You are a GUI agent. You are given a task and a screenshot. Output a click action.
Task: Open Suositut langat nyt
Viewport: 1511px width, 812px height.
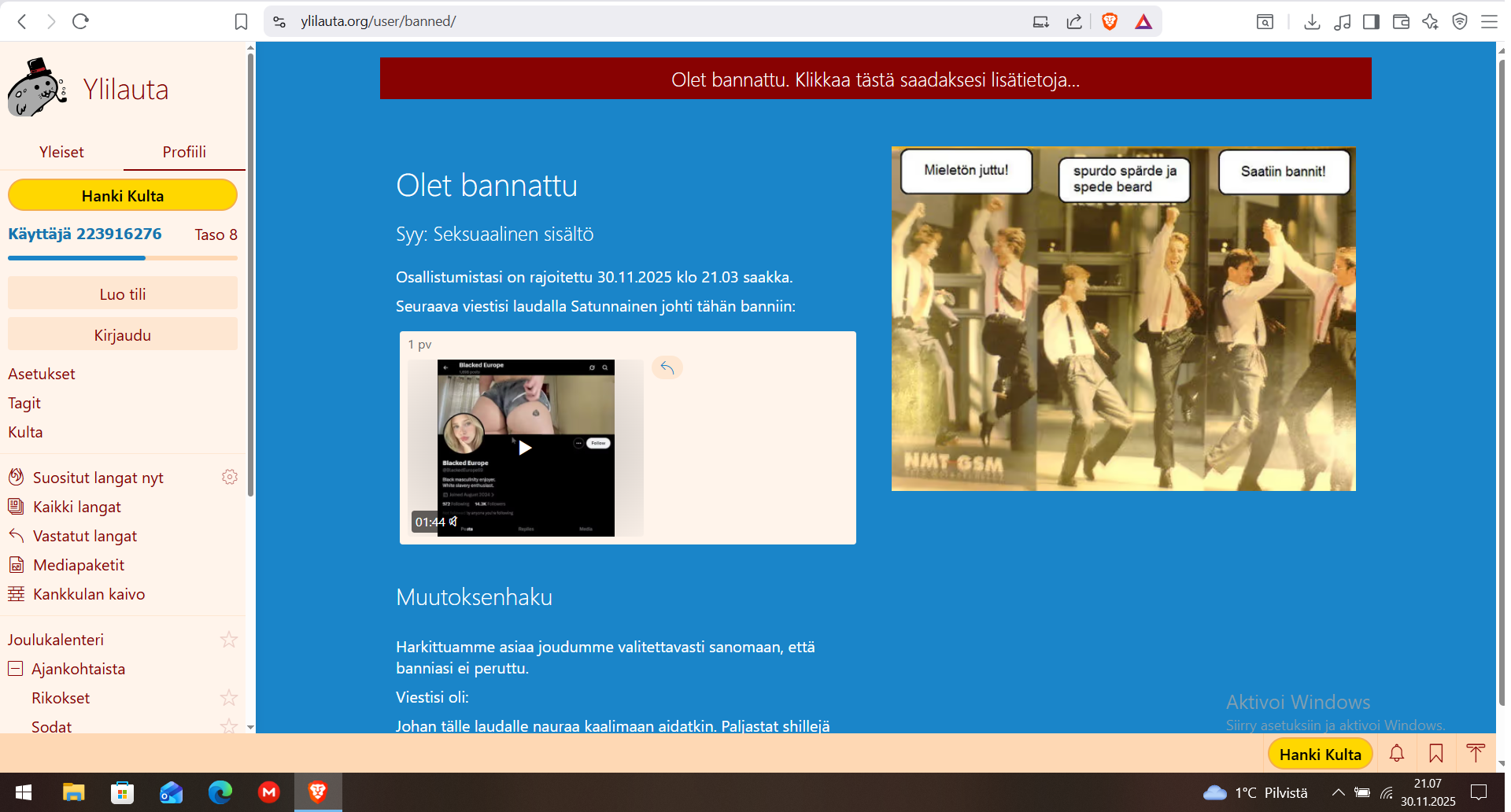[x=98, y=478]
